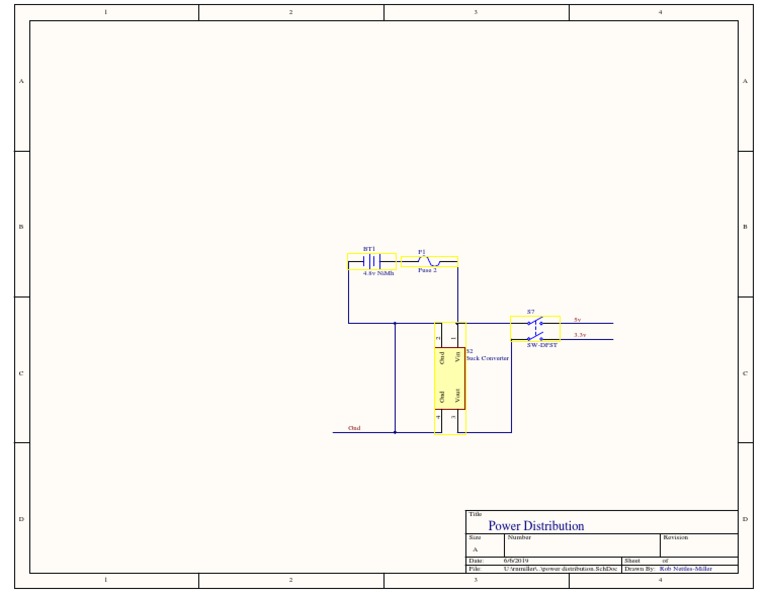Click the Vout pin name on converter
The height and width of the screenshot is (594, 768).
coord(457,396)
